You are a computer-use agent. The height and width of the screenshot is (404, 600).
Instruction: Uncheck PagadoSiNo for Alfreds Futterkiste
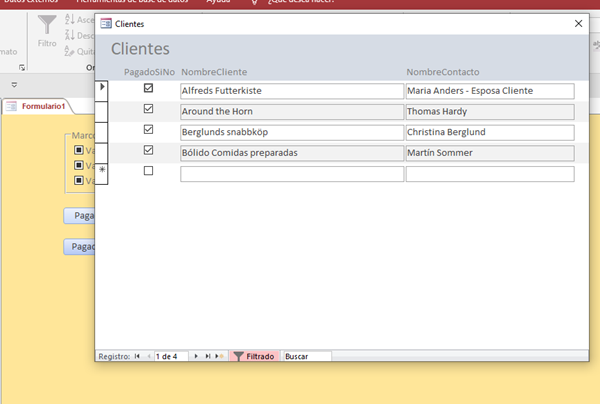[148, 88]
